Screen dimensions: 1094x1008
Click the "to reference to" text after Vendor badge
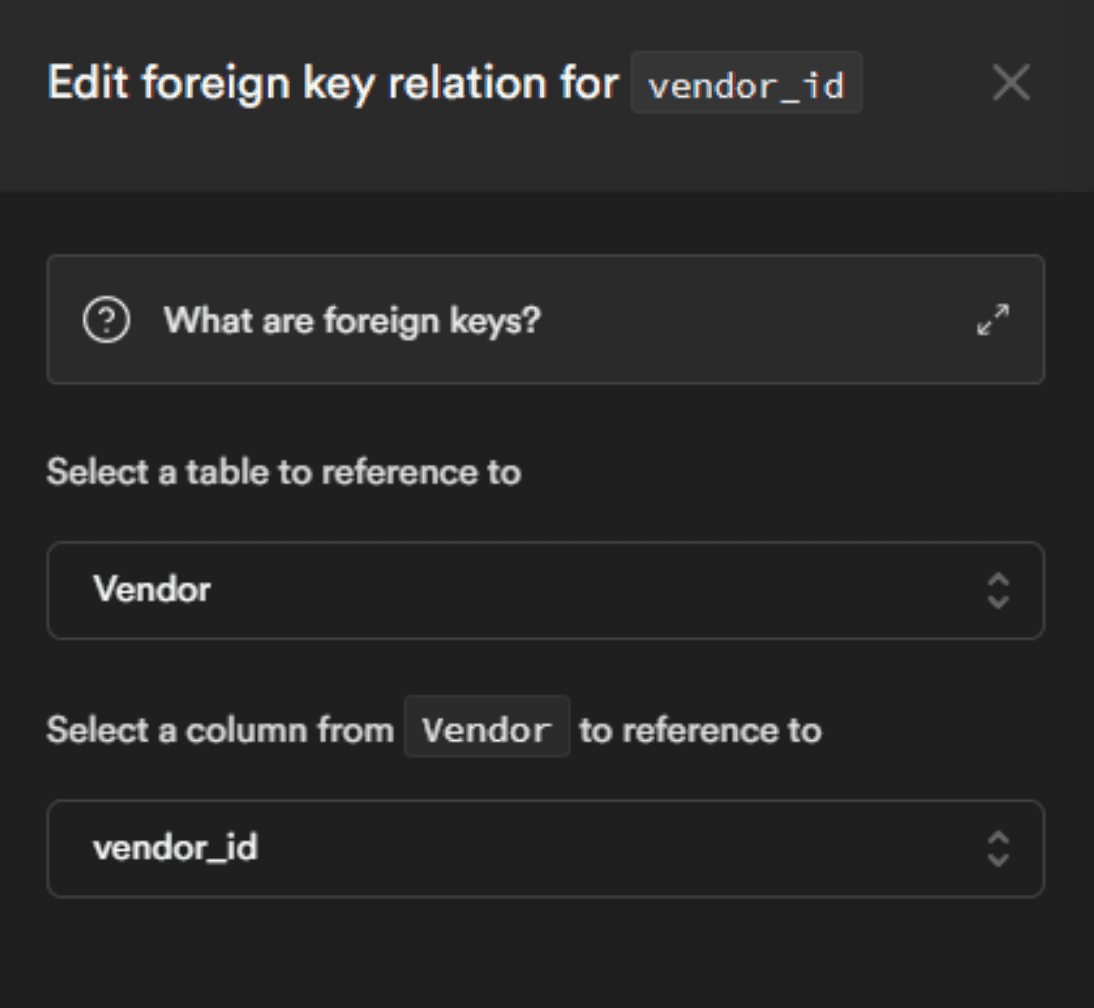coord(700,729)
